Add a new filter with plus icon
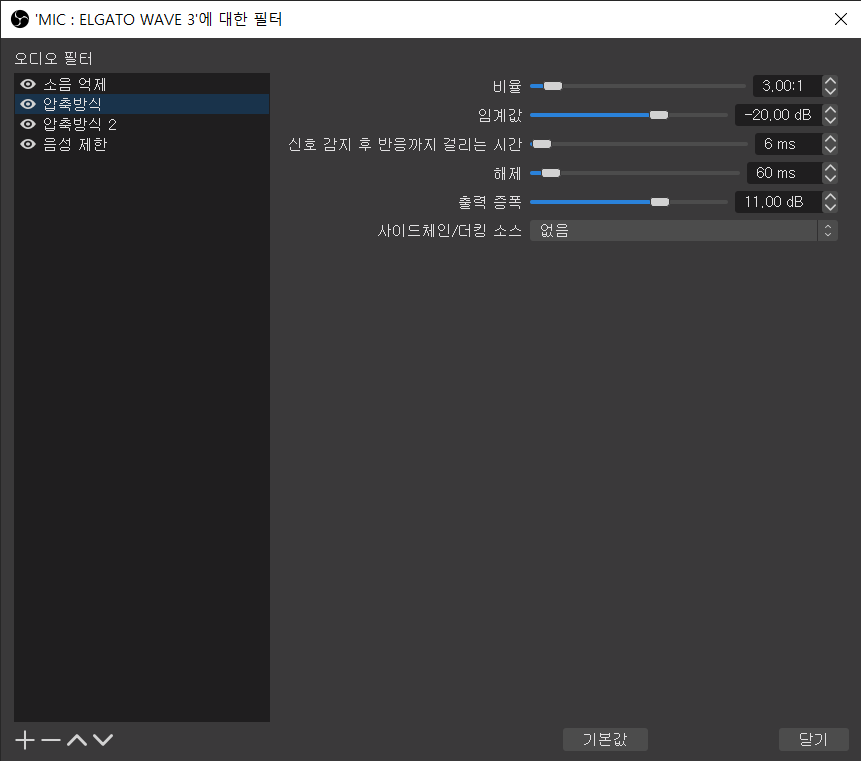This screenshot has height=761, width=861. click(x=25, y=740)
